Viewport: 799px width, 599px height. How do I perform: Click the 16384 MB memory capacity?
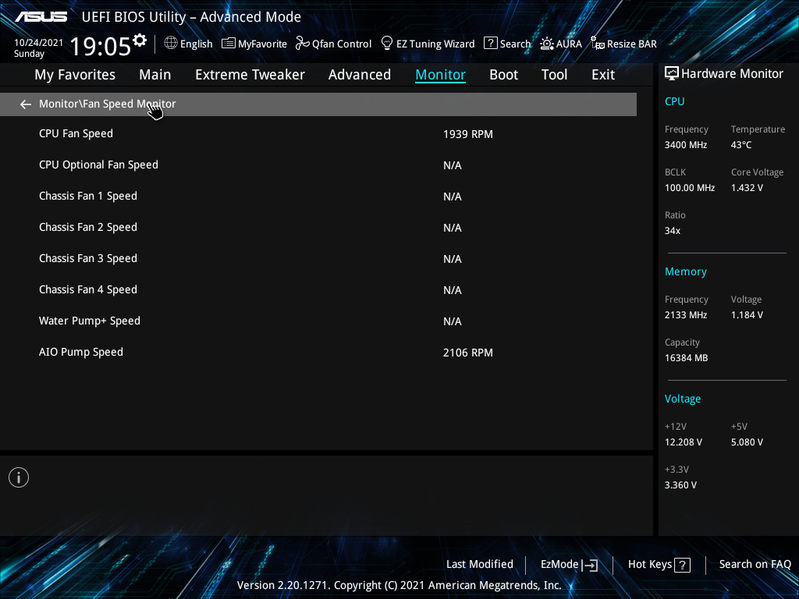(686, 358)
